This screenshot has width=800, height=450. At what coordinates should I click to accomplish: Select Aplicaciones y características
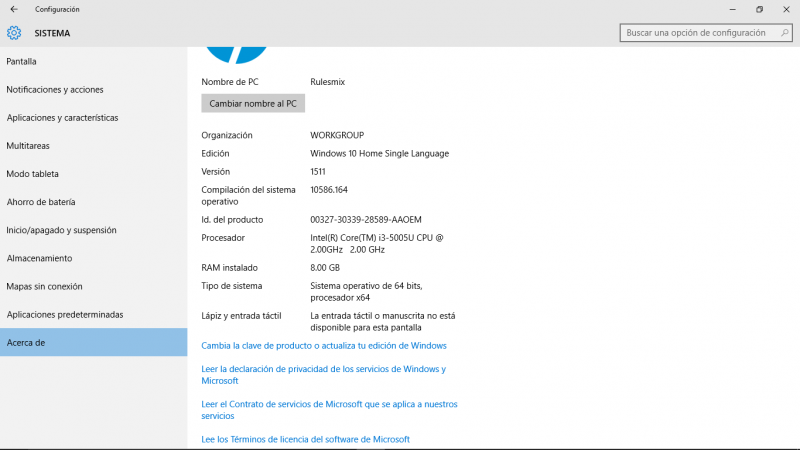[93, 117]
